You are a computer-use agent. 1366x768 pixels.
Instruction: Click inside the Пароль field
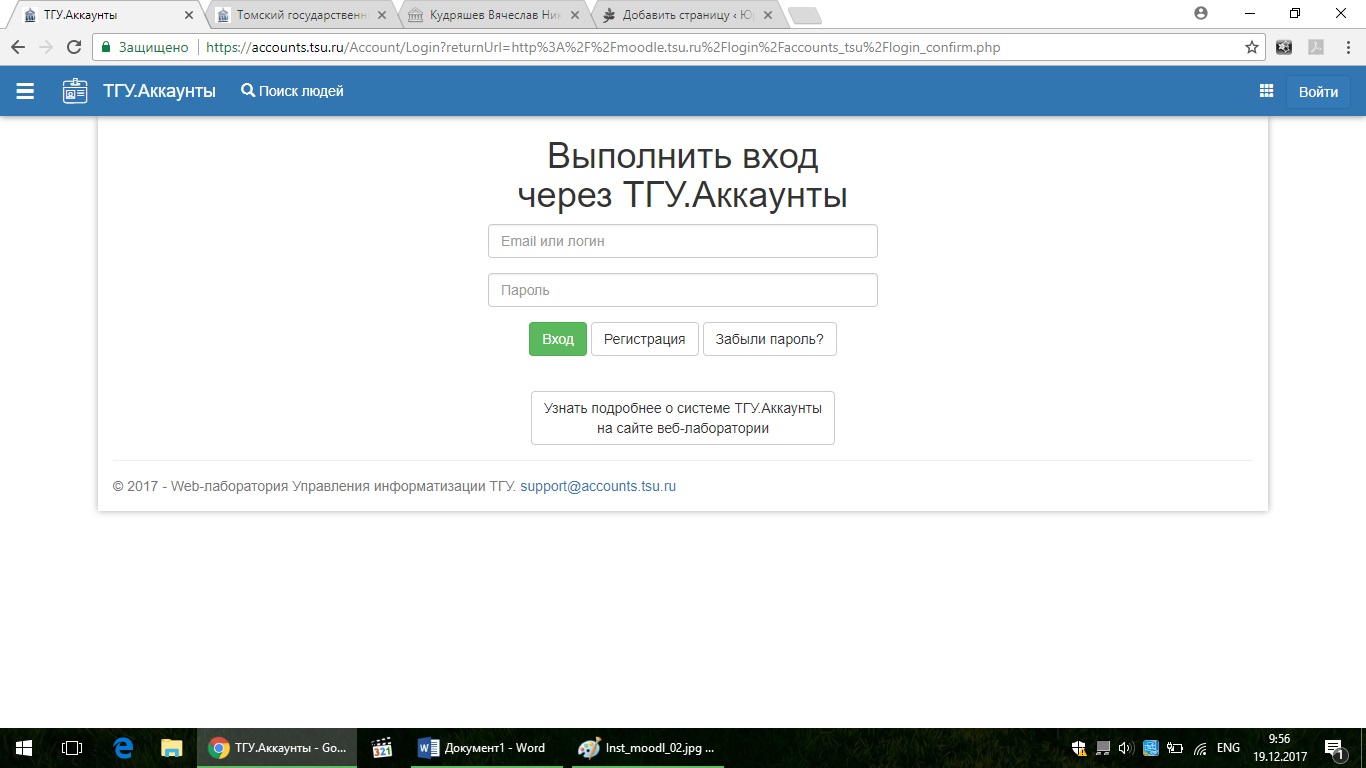pos(683,290)
